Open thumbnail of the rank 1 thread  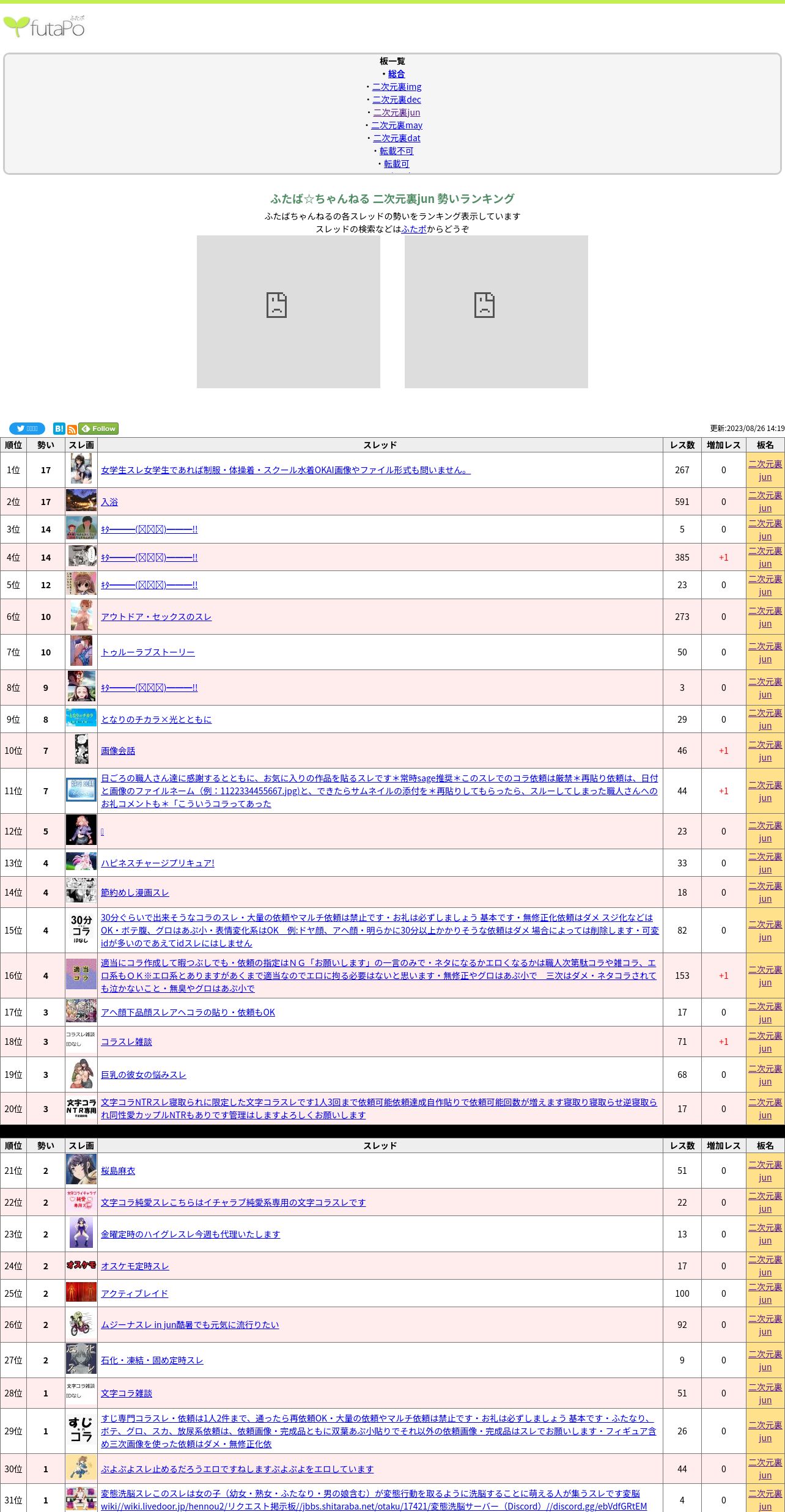coord(81,470)
